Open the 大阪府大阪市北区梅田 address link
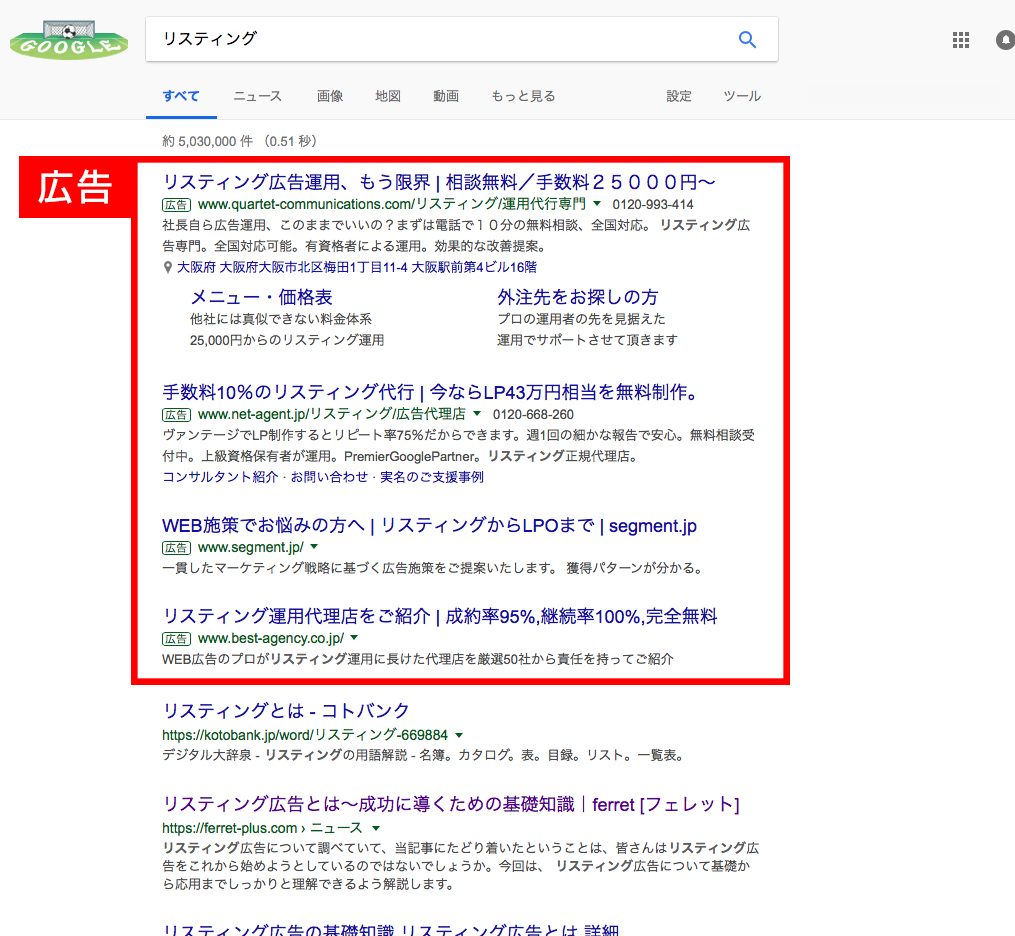 (357, 267)
